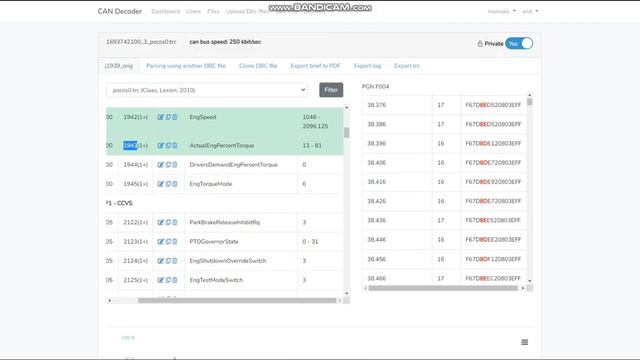
Task: Click timestamp 38.376 in PGN table
Action: click(376, 105)
